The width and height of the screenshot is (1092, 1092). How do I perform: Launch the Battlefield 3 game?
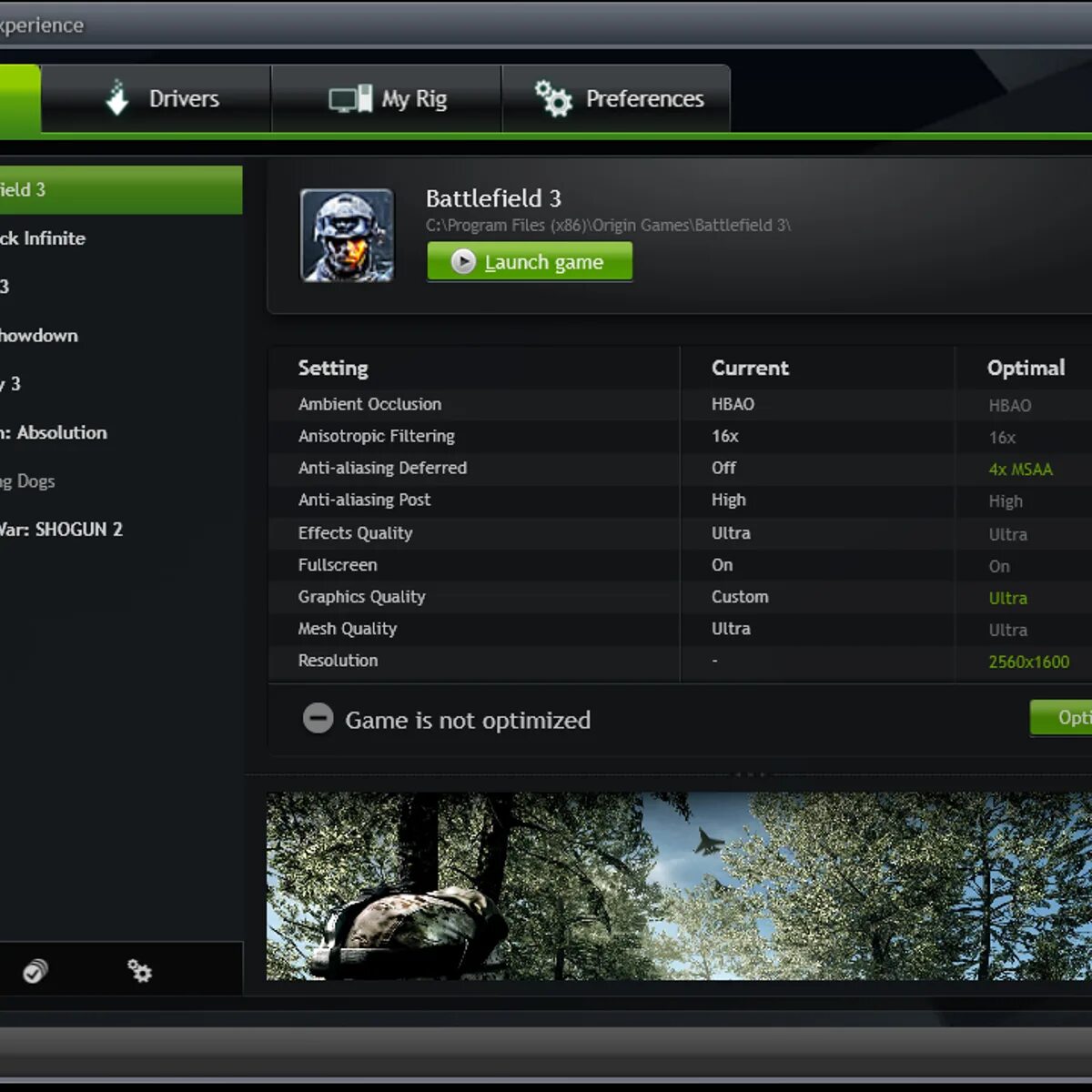[530, 262]
